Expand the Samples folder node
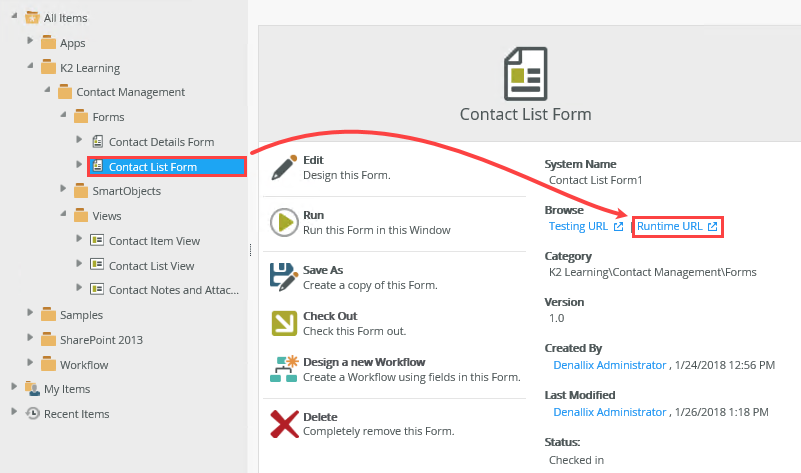Viewport: 801px width, 473px height. pos(31,315)
